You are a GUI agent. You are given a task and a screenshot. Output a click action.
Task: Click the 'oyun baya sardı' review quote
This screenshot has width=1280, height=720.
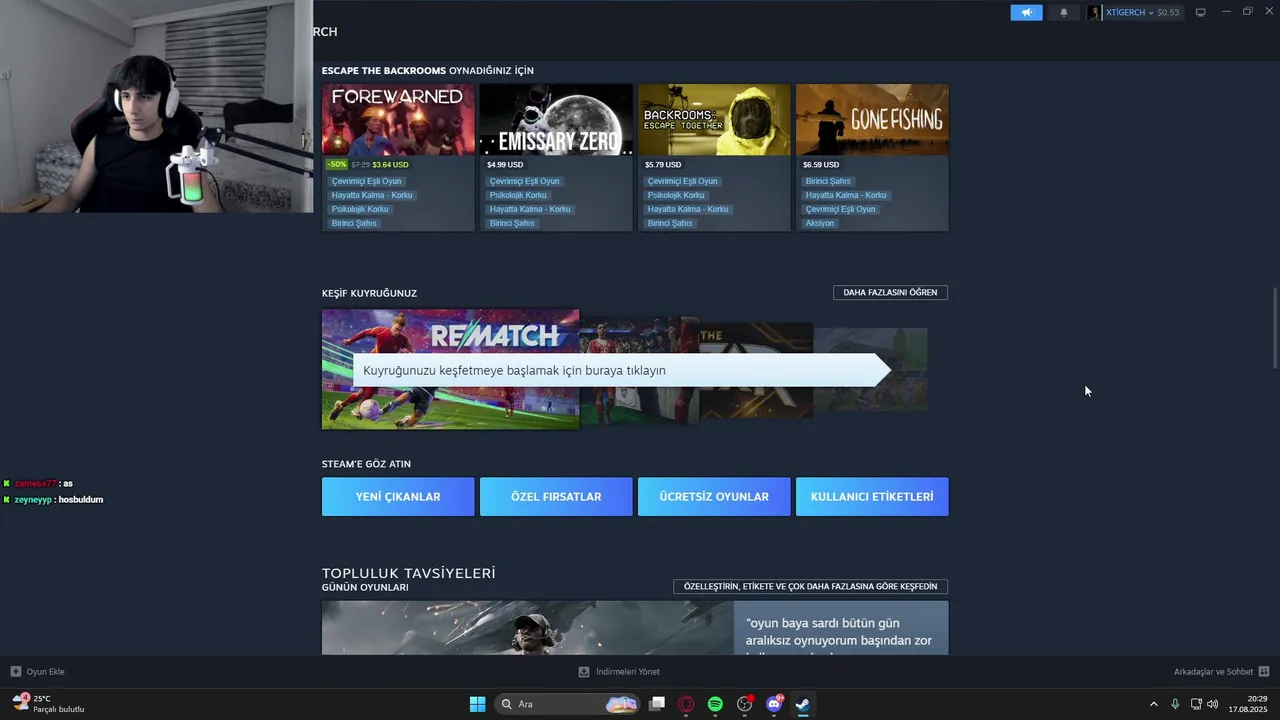pyautogui.click(x=839, y=632)
